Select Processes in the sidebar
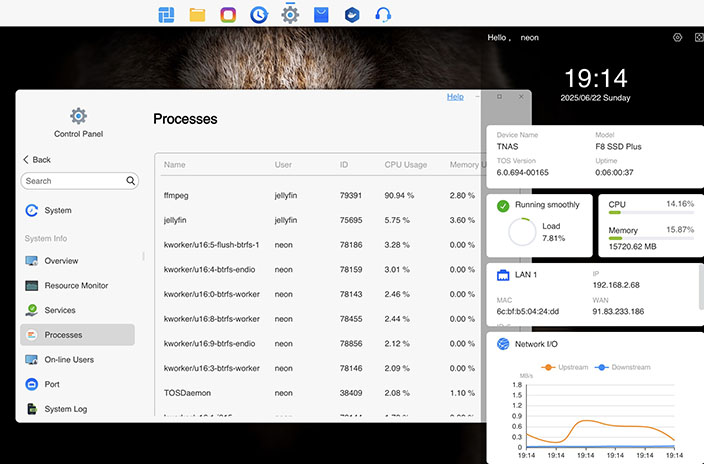Viewport: 704px width, 464px height. coord(77,335)
